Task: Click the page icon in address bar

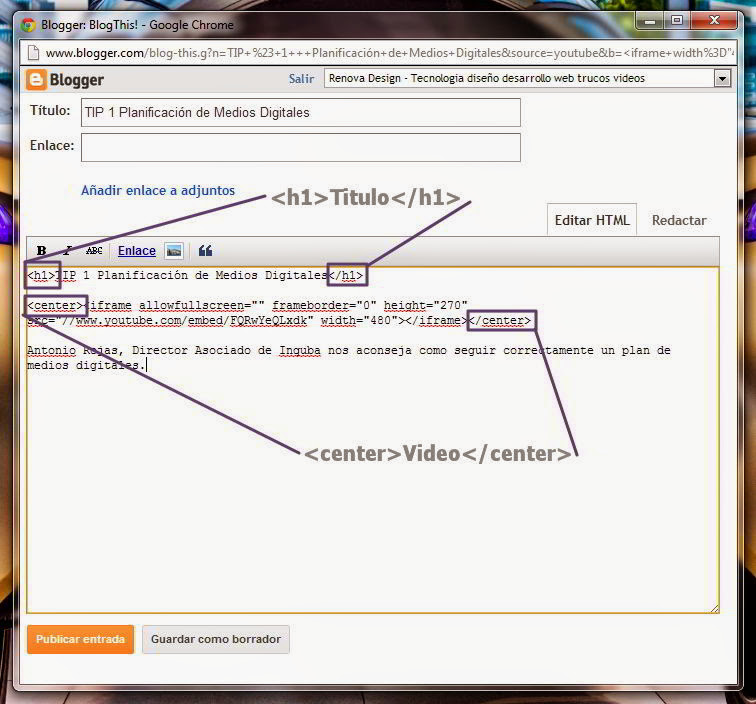Action: 33,53
